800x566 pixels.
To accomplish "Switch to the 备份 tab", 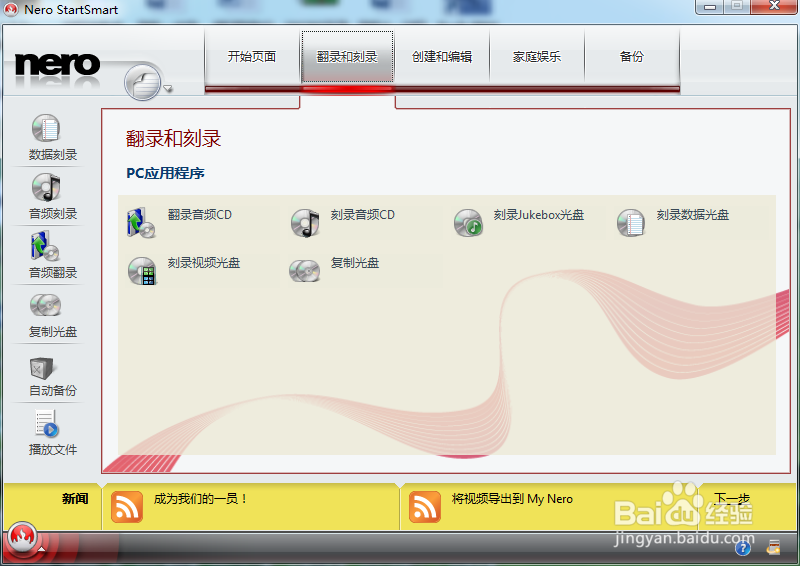I will [x=632, y=57].
